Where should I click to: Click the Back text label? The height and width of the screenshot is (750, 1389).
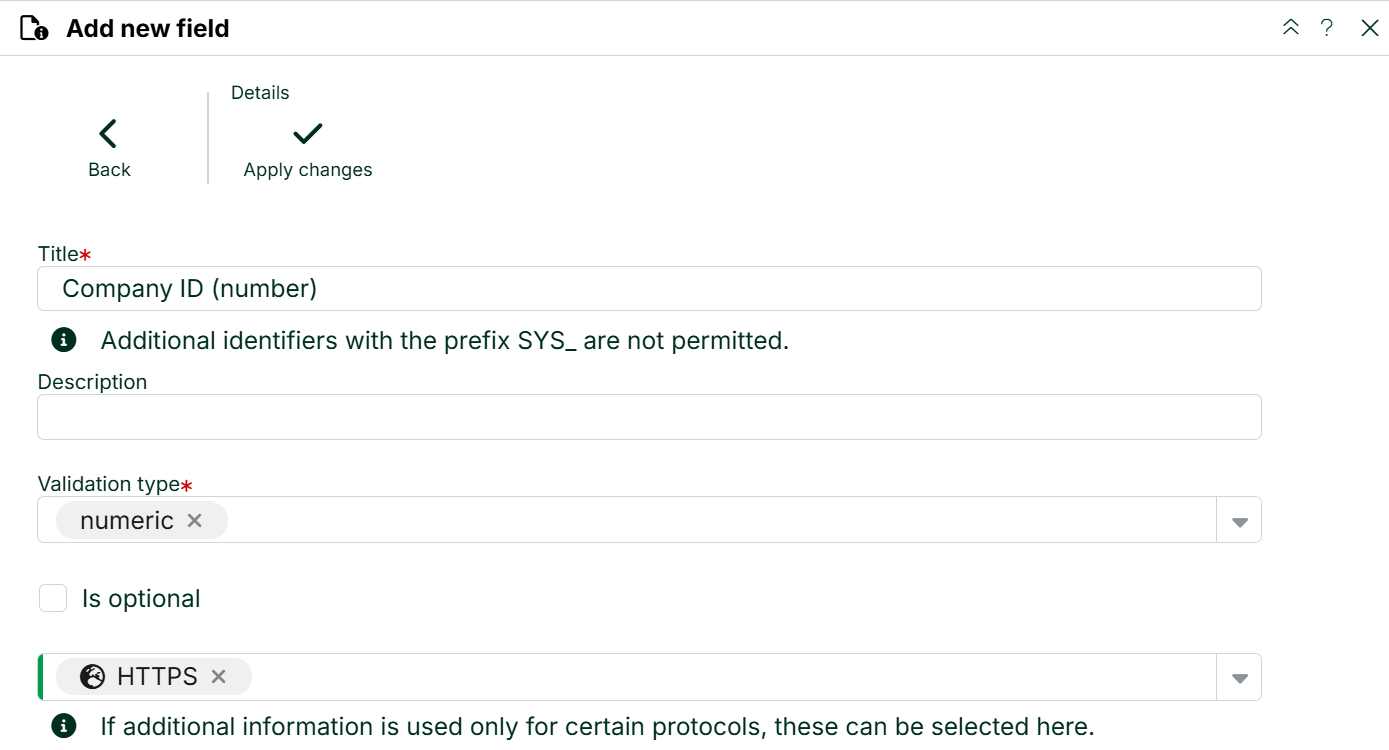(x=109, y=170)
